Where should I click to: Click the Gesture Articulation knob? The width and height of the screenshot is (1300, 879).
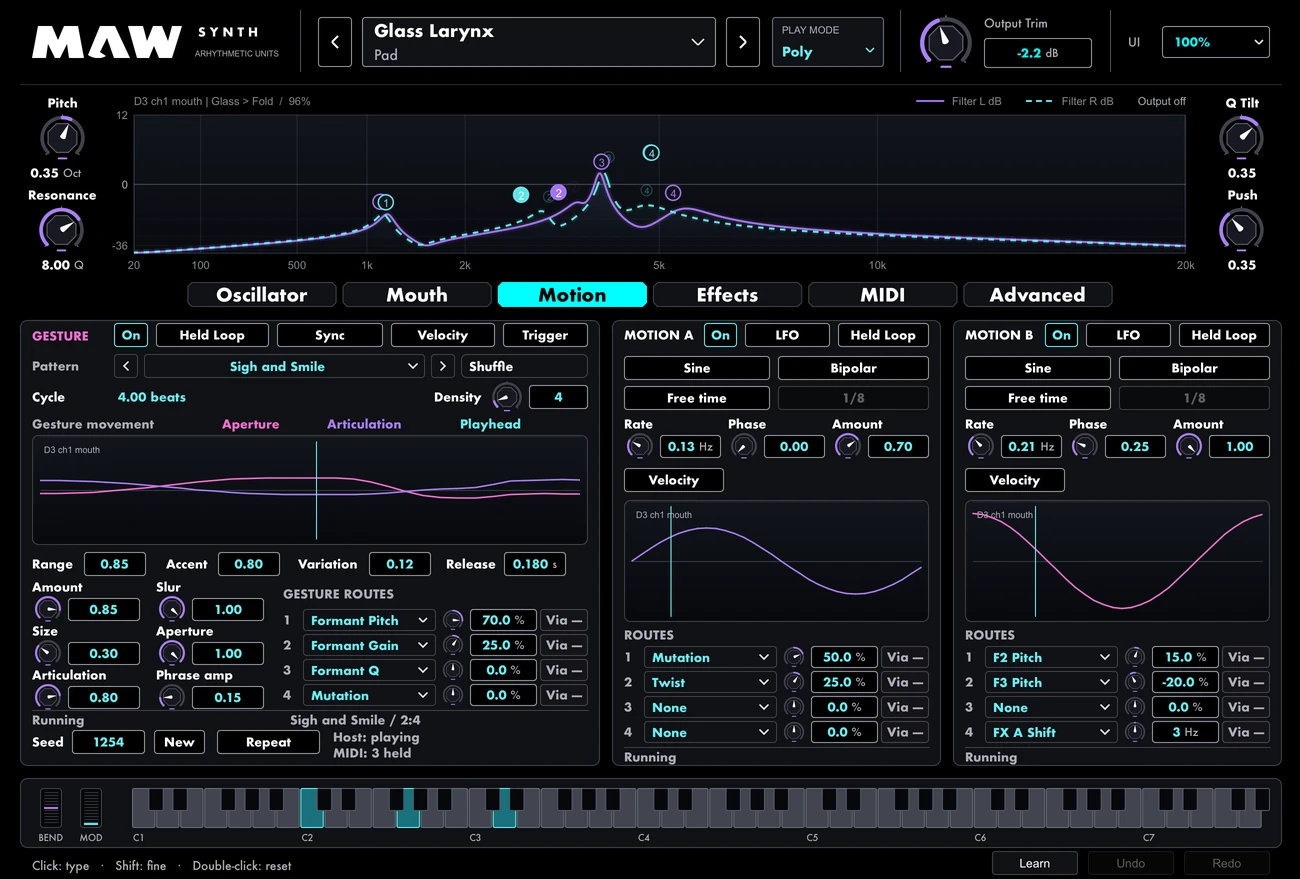pos(47,697)
